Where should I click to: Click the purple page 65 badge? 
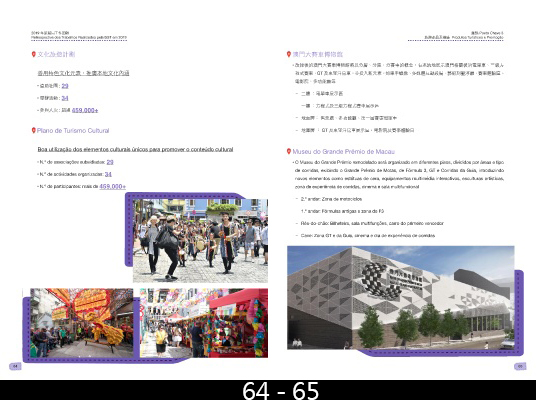[520, 366]
